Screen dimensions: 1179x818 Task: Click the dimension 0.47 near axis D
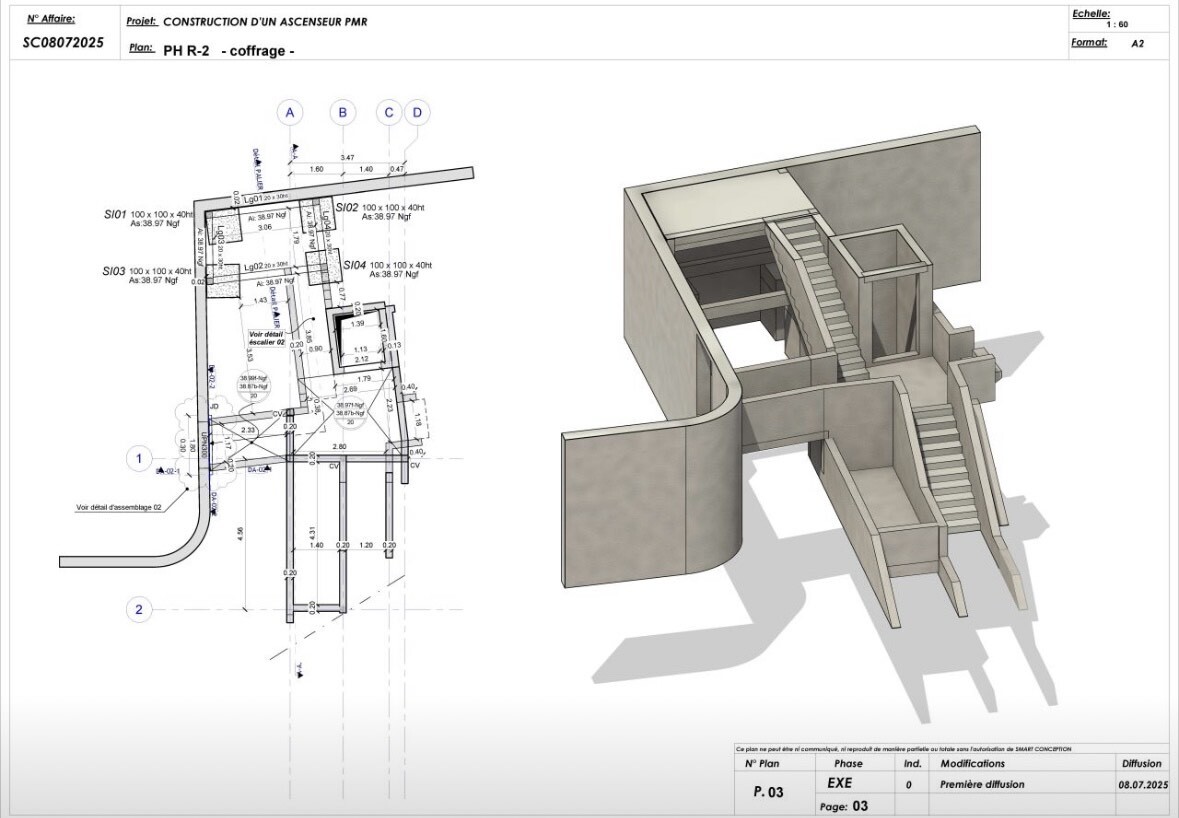pyautogui.click(x=397, y=169)
